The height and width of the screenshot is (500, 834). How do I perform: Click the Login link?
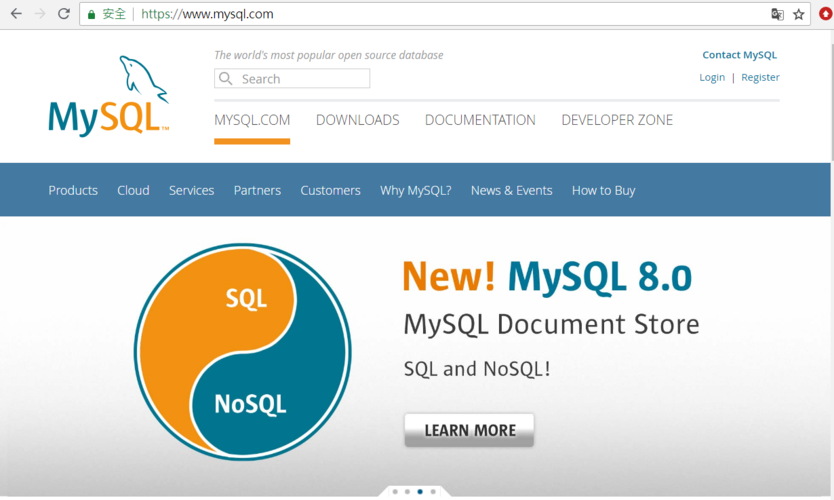[712, 77]
